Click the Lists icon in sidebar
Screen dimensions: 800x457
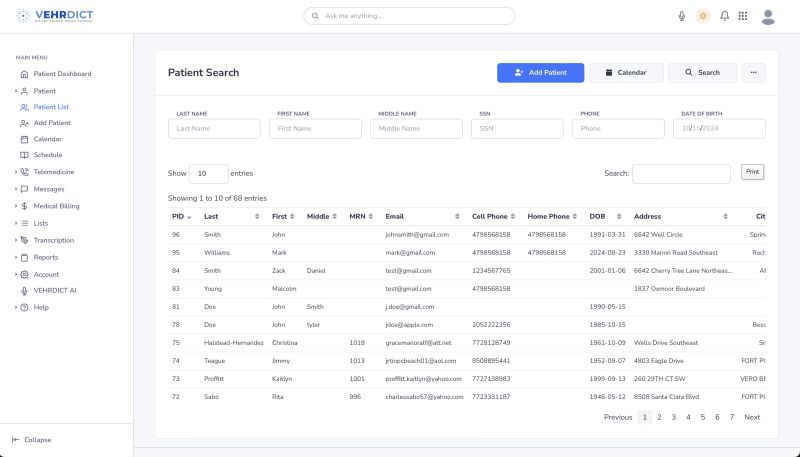tap(24, 223)
